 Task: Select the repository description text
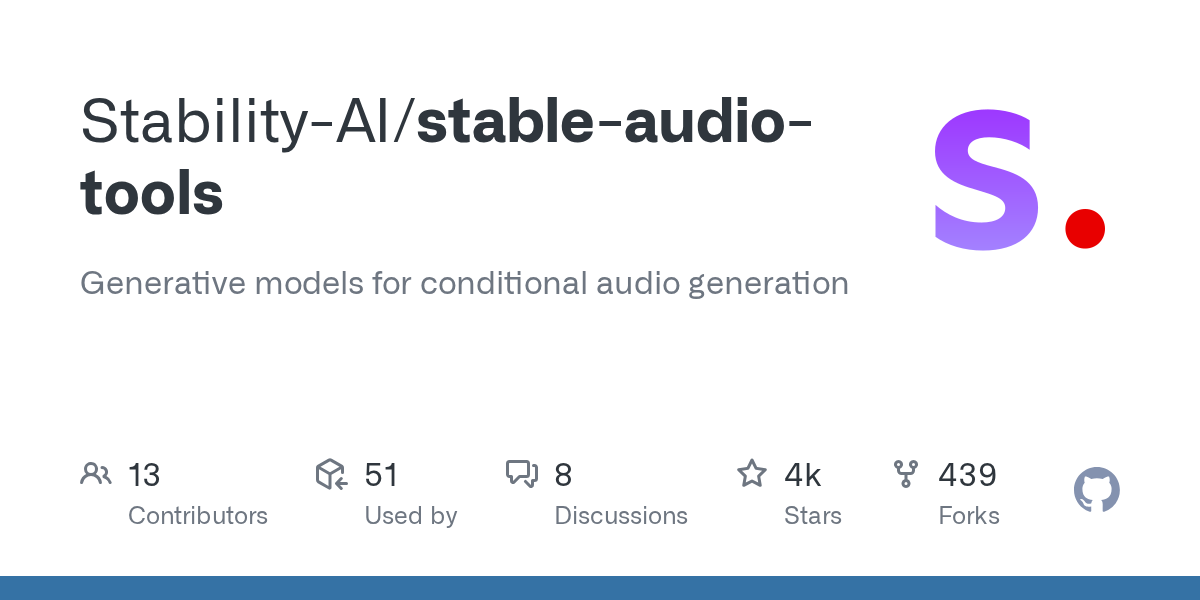pos(464,284)
